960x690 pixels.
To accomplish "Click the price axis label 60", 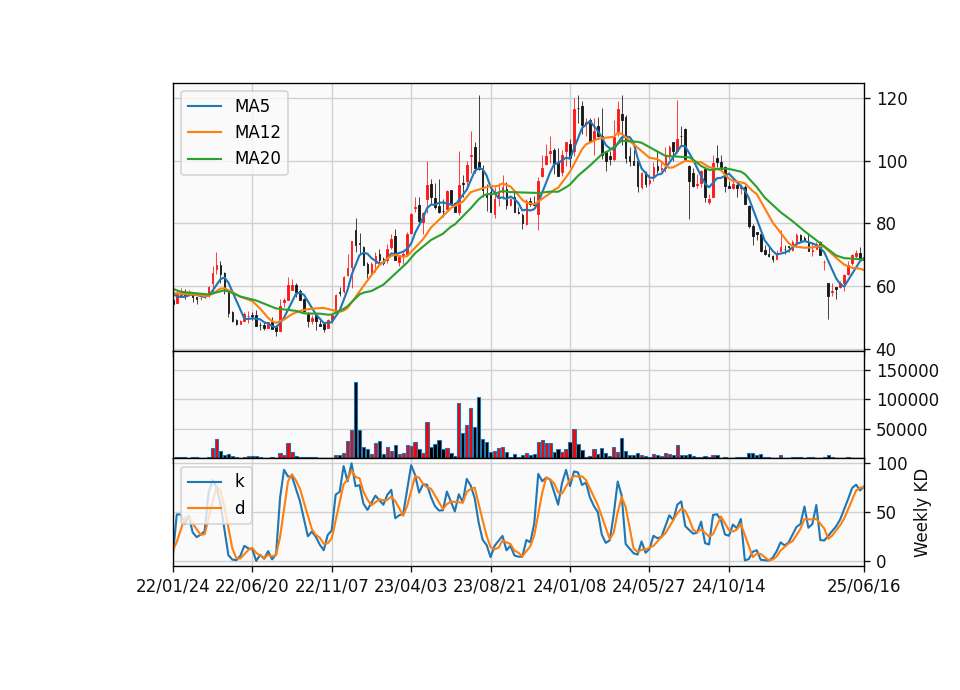I will coord(887,287).
